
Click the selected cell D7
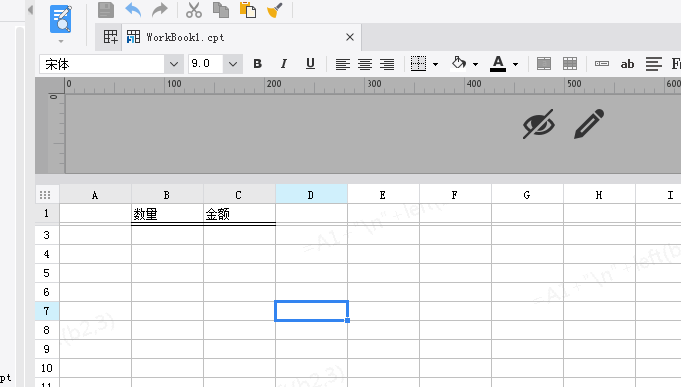tap(311, 311)
